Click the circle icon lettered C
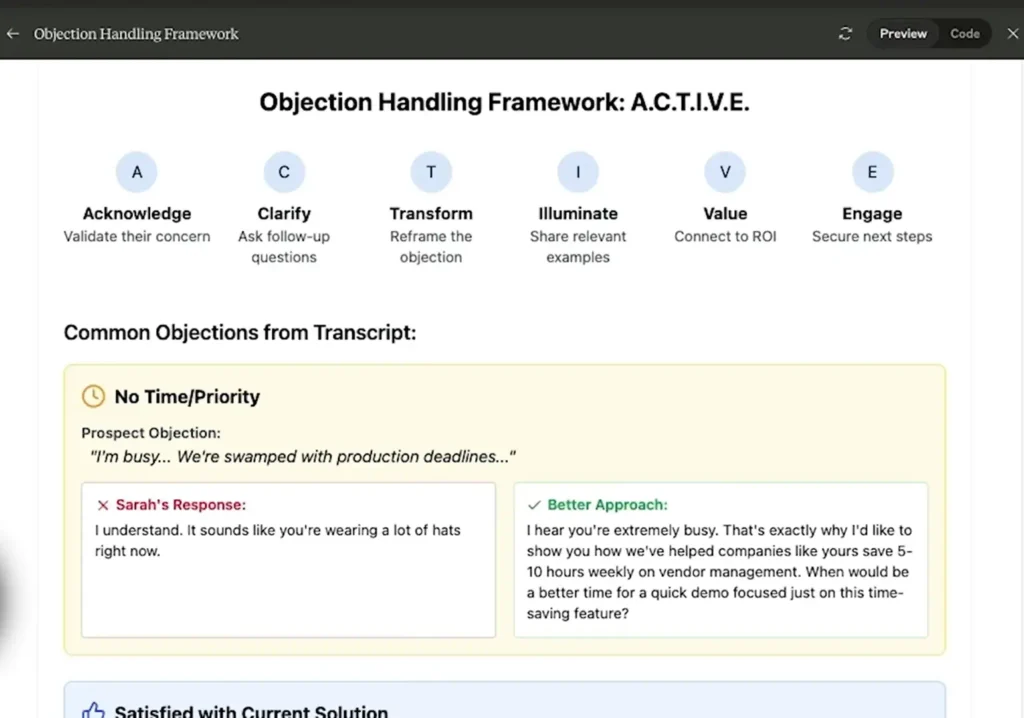The width and height of the screenshot is (1024, 718). point(284,172)
